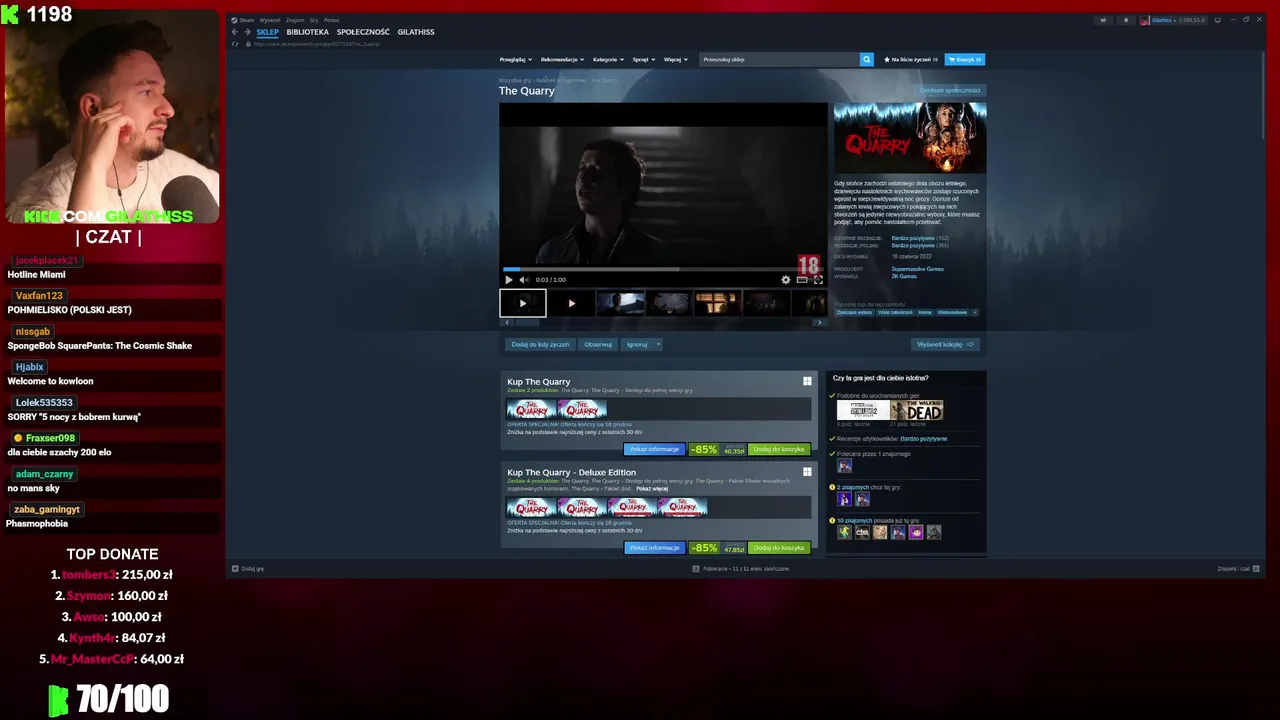1280x720 pixels.
Task: Mute the trailer with the speaker icon
Action: pyautogui.click(x=523, y=280)
